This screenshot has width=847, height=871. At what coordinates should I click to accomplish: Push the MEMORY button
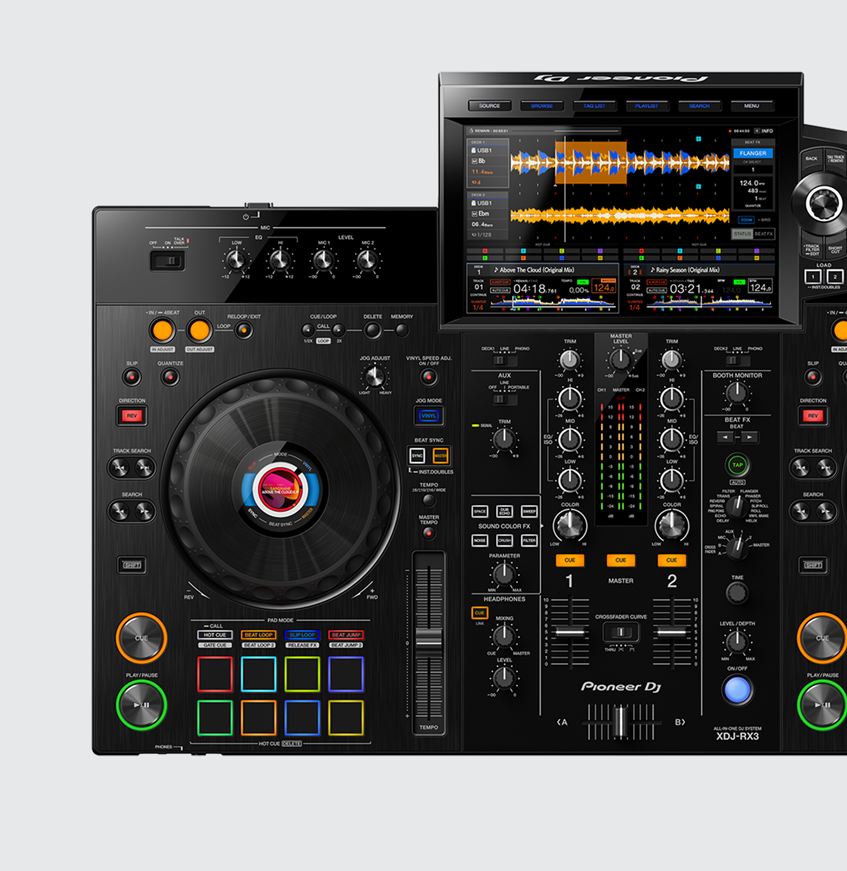point(402,331)
